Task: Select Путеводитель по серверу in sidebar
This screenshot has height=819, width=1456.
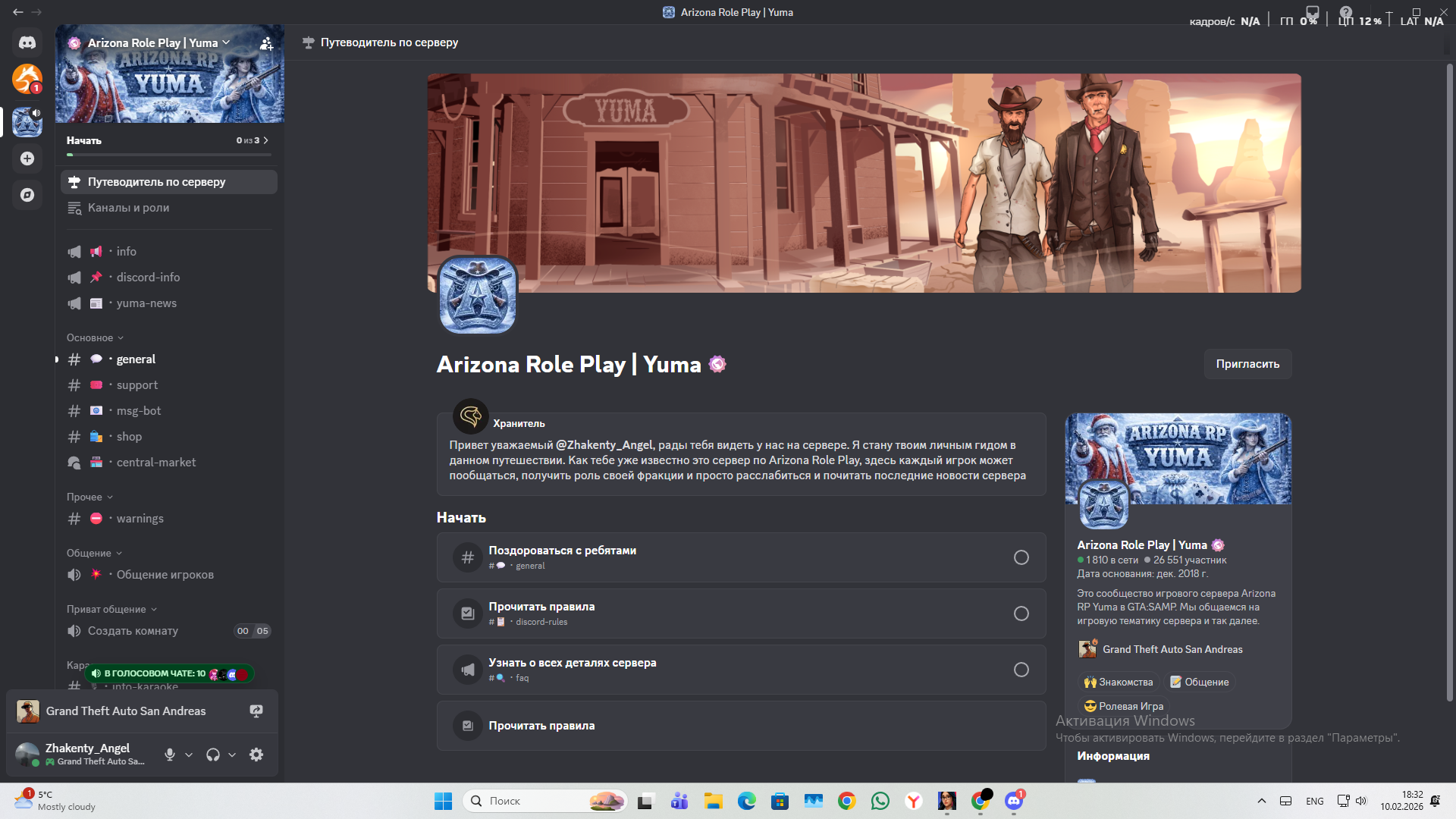Action: coord(169,182)
